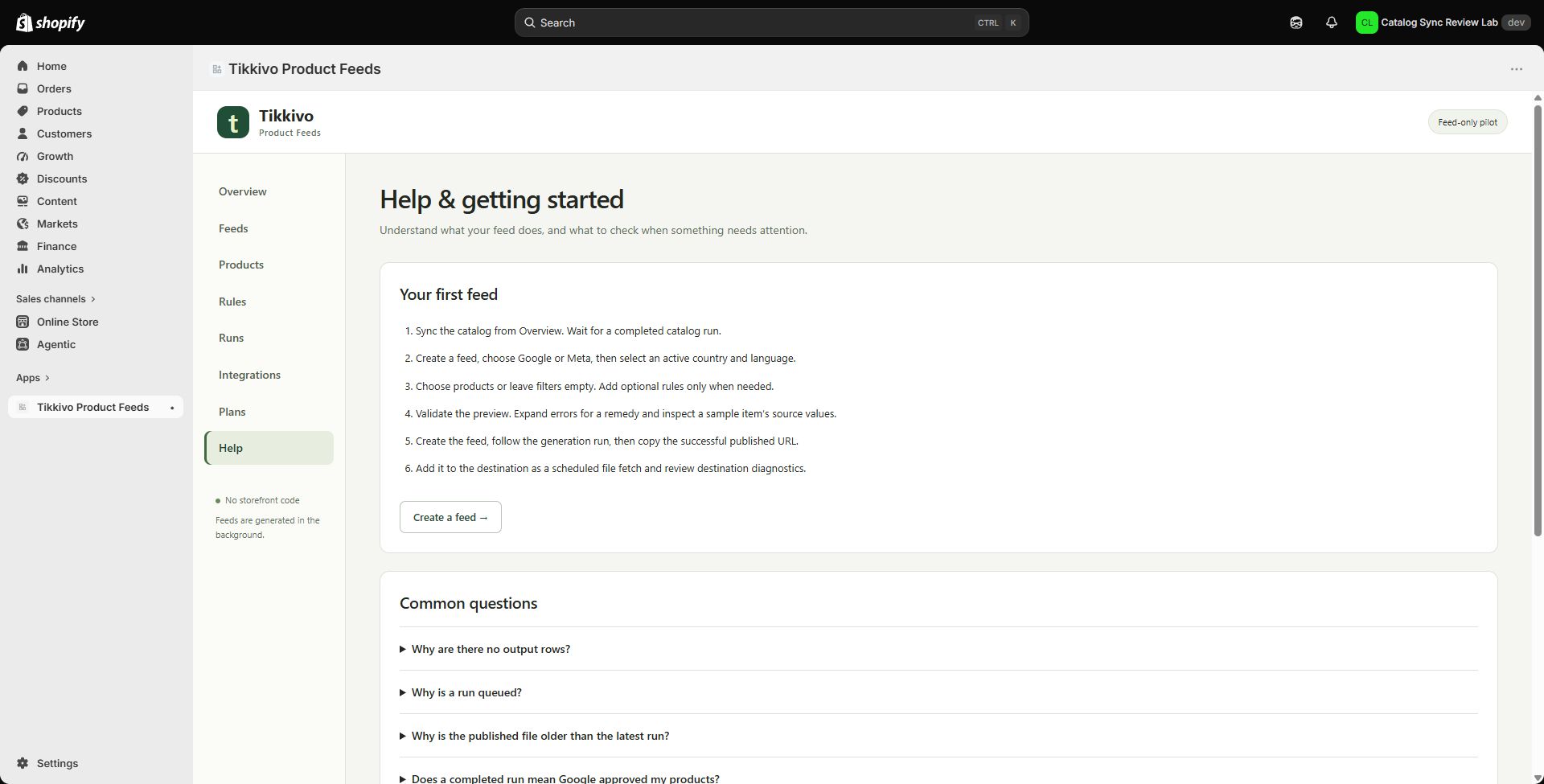This screenshot has height=784, width=1544.
Task: Go to Overview in Tikkivo nav
Action: coord(269,191)
